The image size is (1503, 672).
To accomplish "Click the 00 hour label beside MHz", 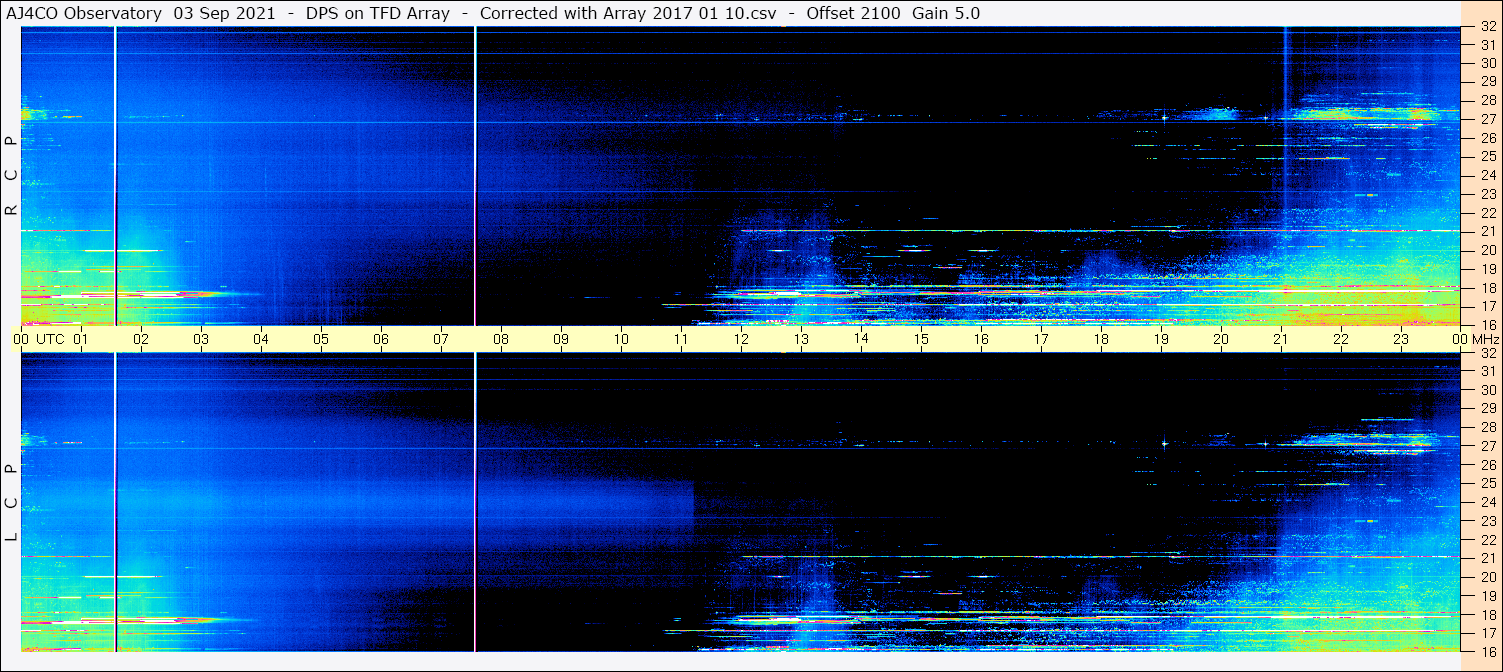I will pos(1459,339).
